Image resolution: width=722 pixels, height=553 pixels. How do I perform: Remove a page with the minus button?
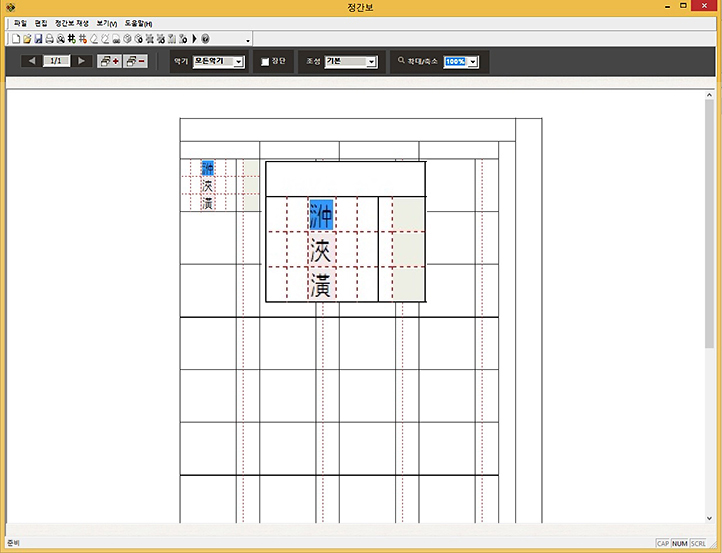click(135, 61)
